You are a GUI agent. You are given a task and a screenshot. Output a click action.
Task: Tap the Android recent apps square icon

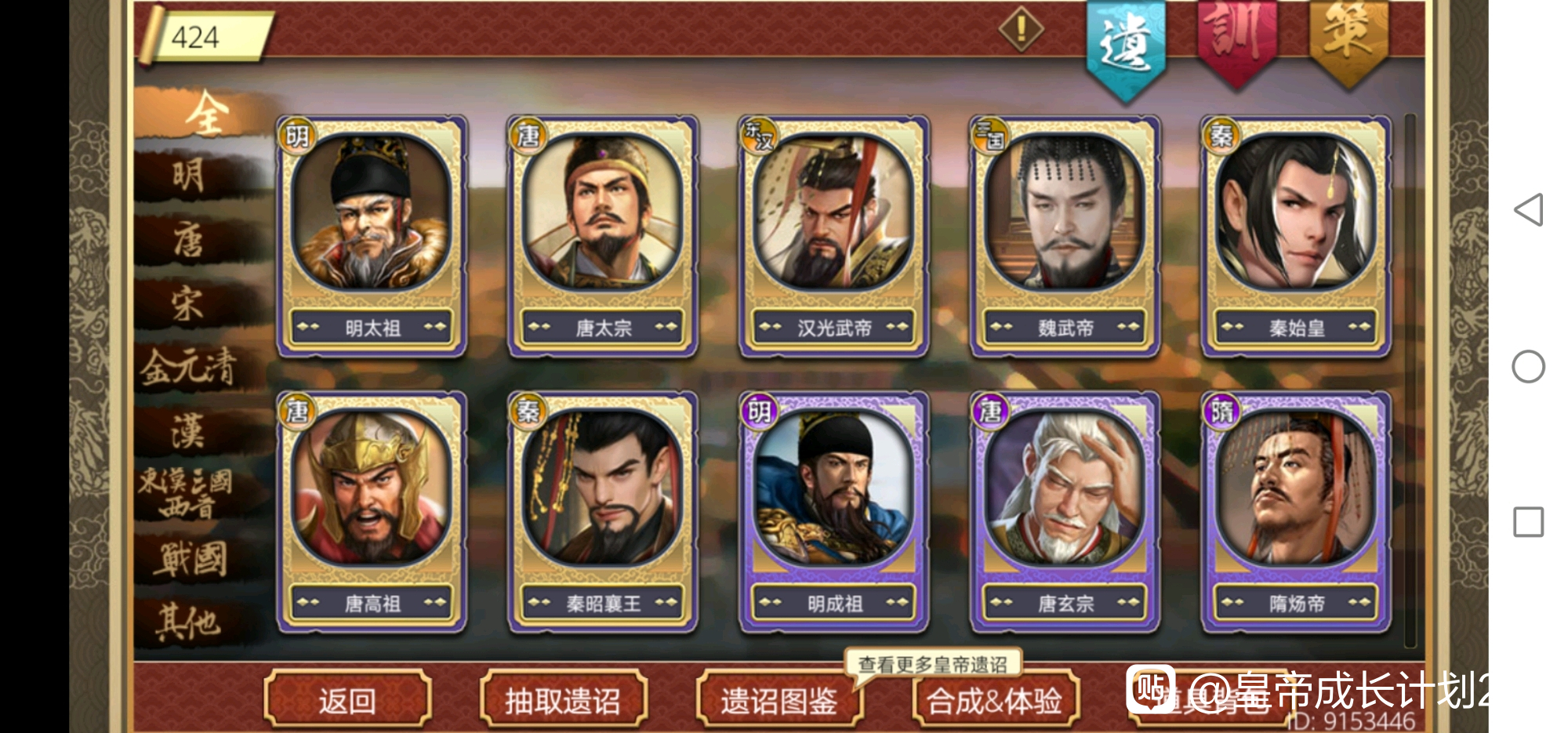pos(1529,522)
